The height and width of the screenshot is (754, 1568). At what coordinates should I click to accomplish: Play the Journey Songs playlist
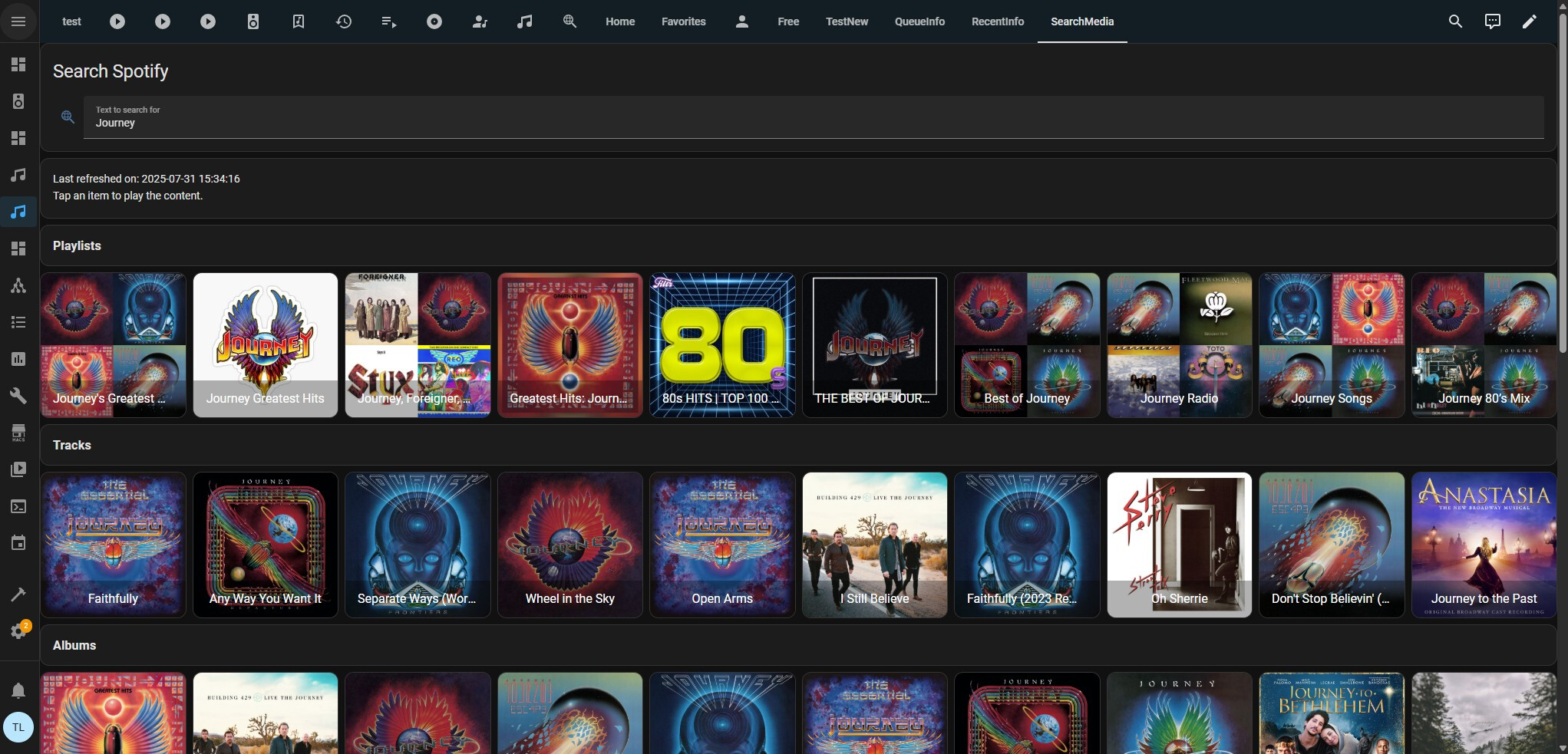[1332, 345]
